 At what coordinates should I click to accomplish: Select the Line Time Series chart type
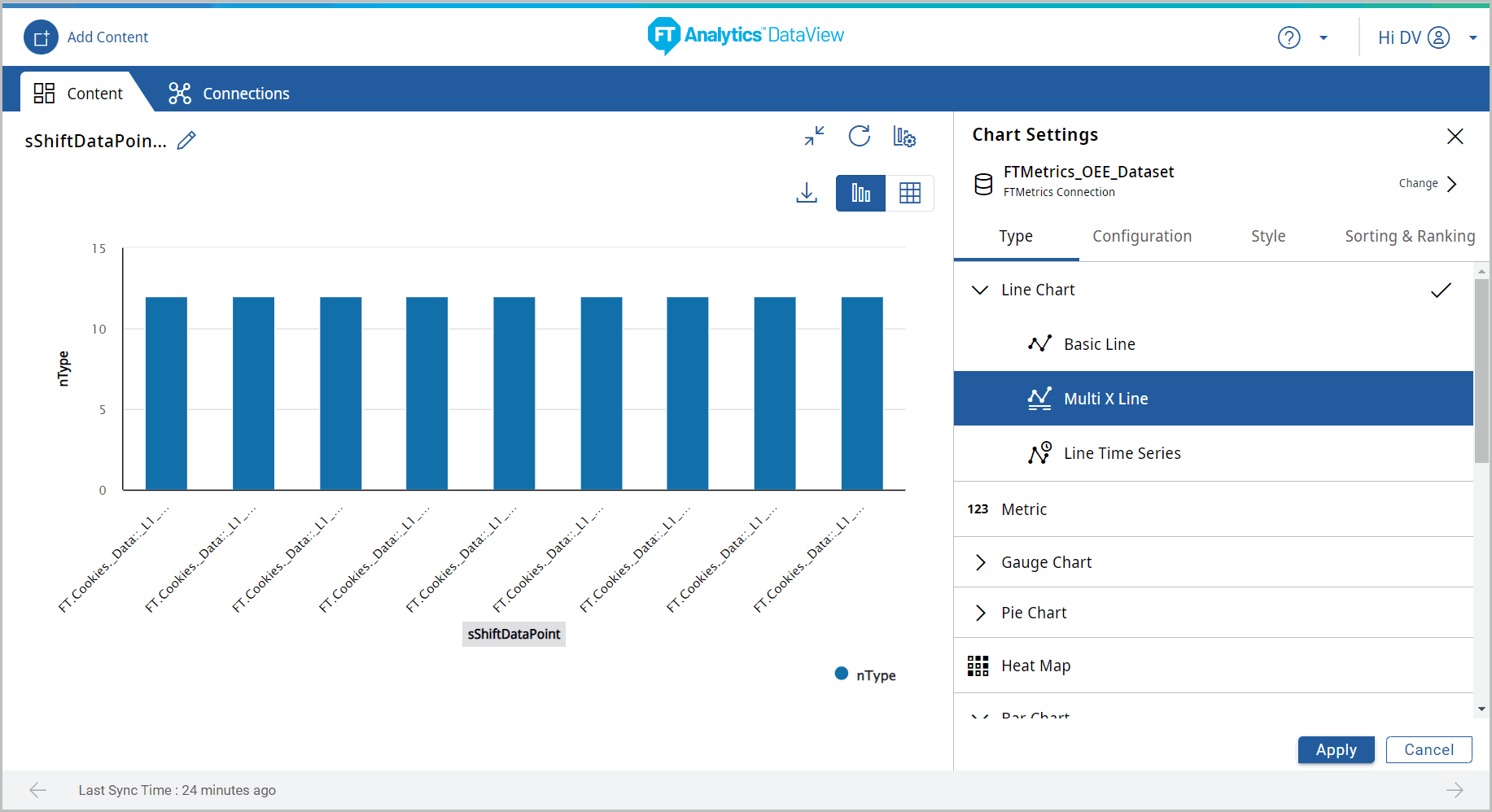click(x=1122, y=453)
